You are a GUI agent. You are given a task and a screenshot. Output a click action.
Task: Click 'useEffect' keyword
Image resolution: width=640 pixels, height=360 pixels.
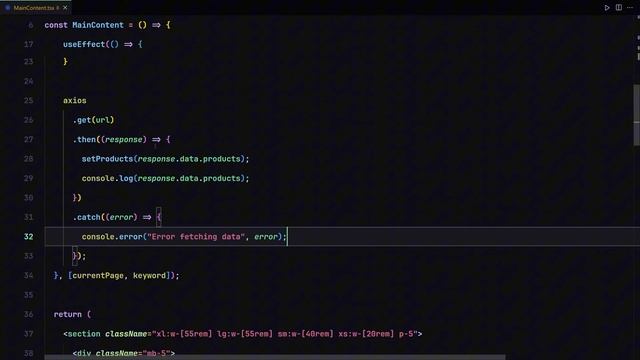(84, 44)
